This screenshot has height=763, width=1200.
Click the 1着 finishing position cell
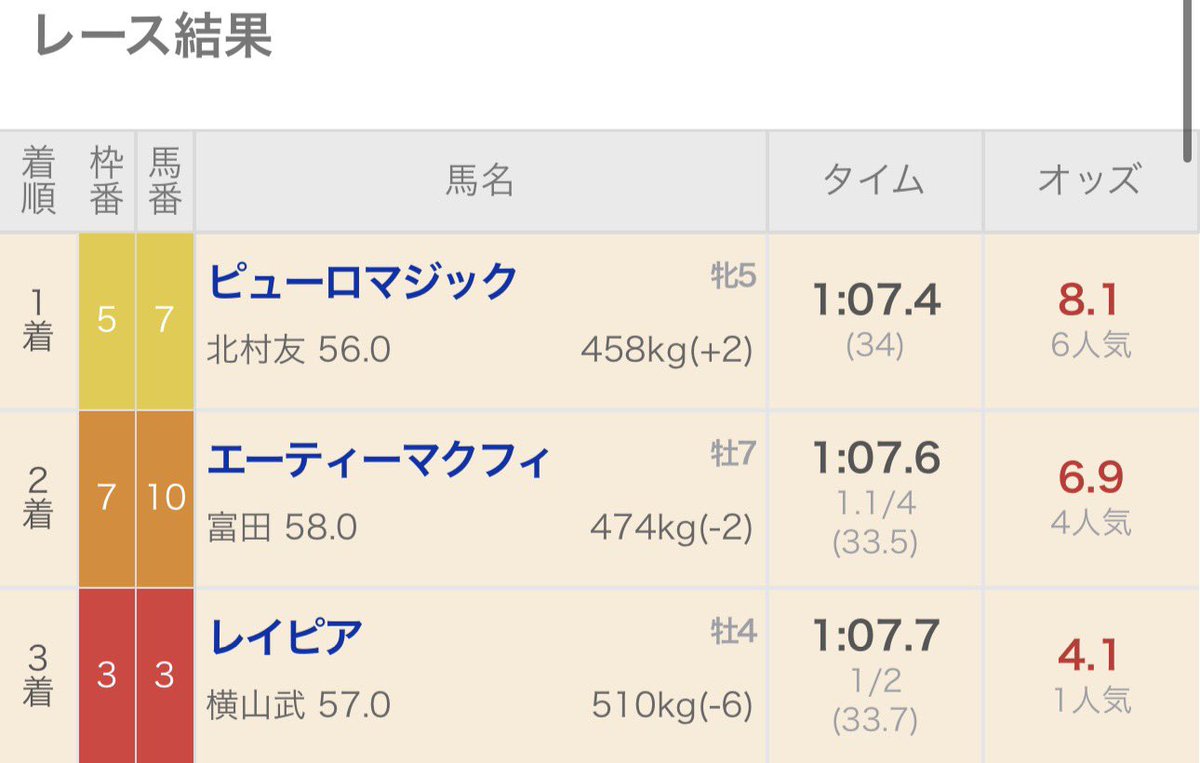pyautogui.click(x=38, y=321)
